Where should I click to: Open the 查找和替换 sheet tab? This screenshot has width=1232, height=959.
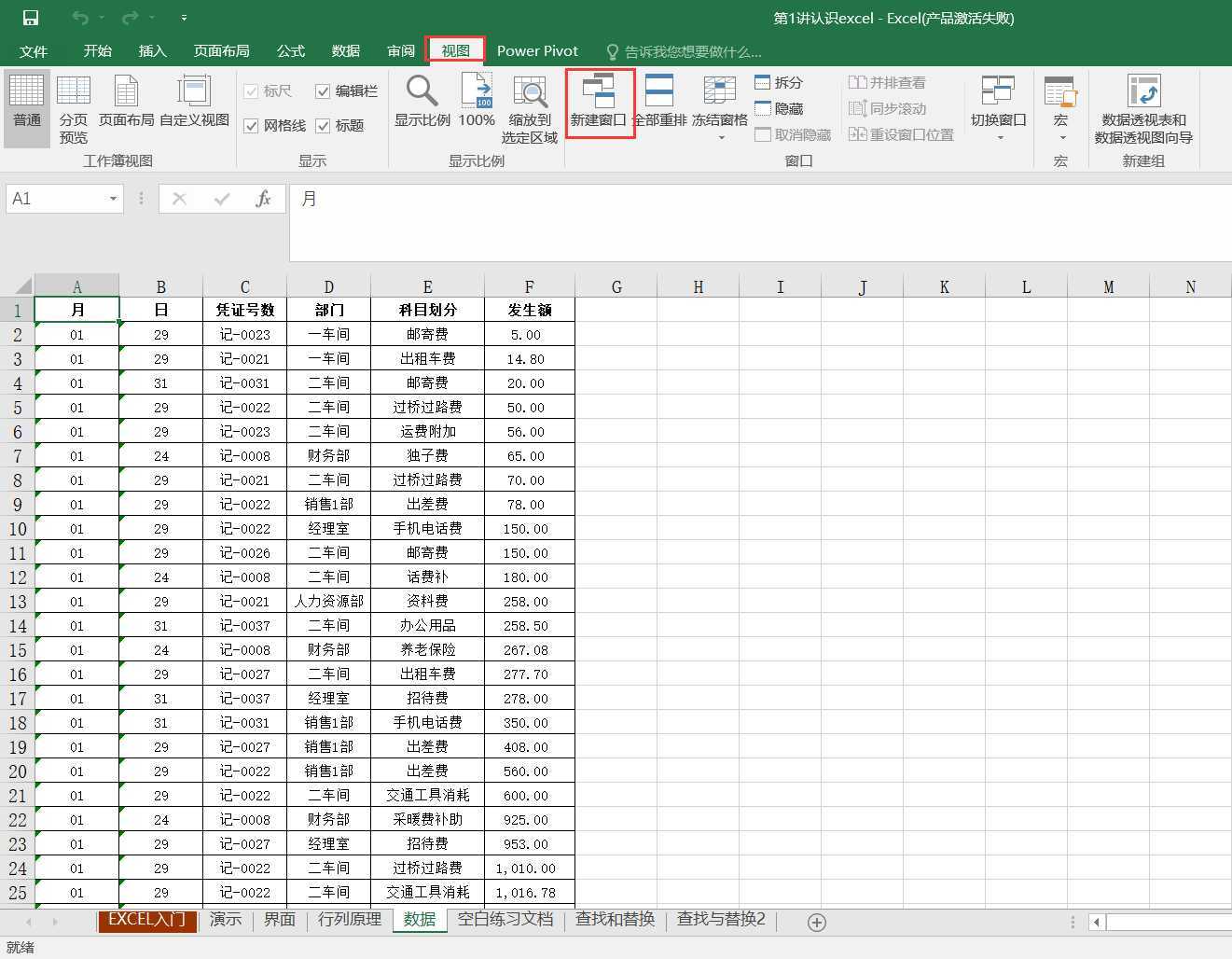(616, 920)
